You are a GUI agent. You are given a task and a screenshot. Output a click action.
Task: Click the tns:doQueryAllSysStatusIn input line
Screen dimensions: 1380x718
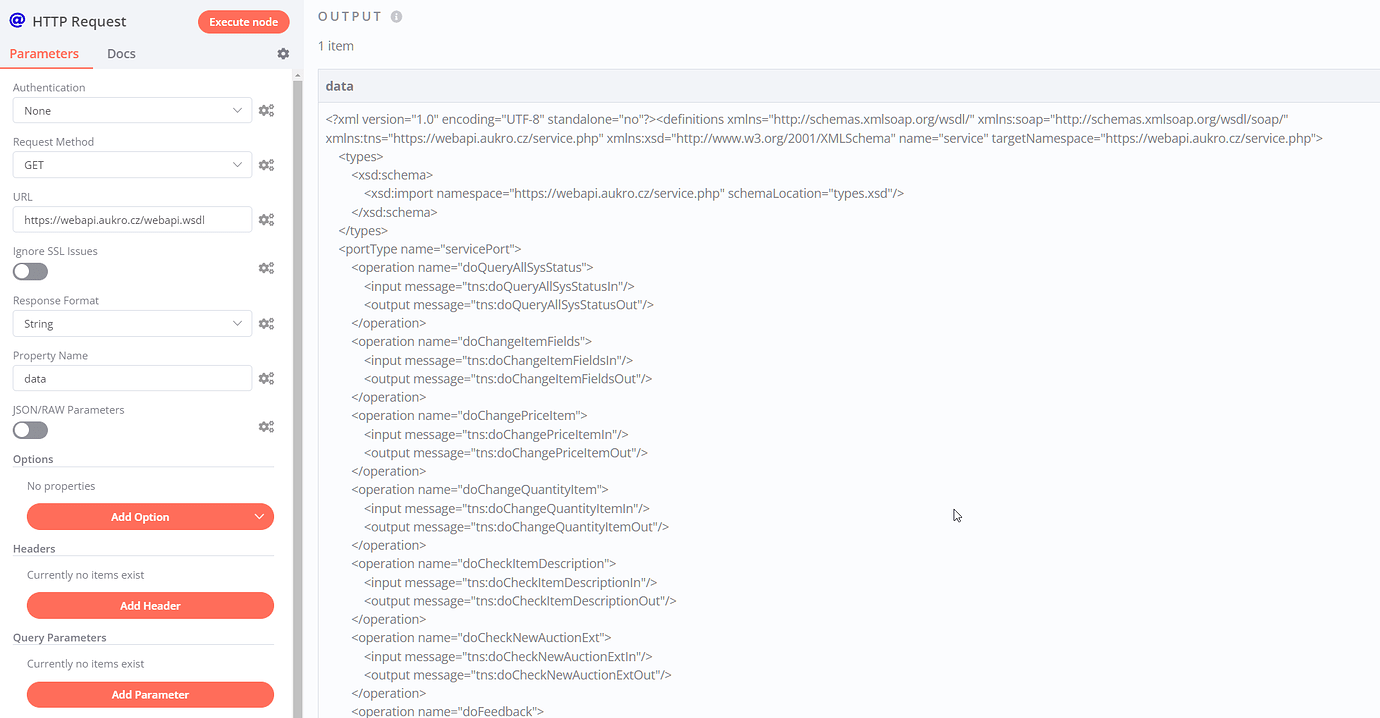(x=499, y=286)
